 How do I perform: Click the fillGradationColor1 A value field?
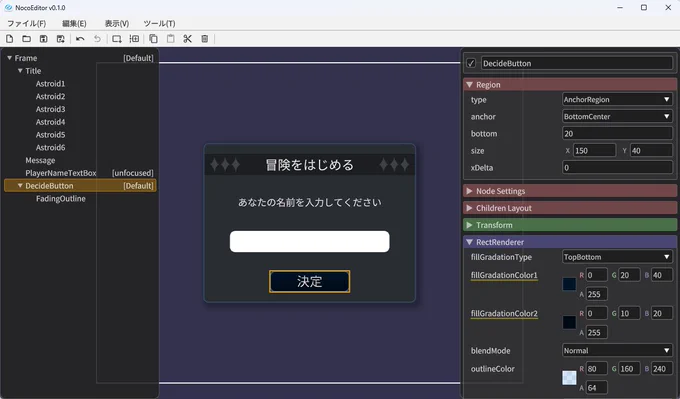596,294
